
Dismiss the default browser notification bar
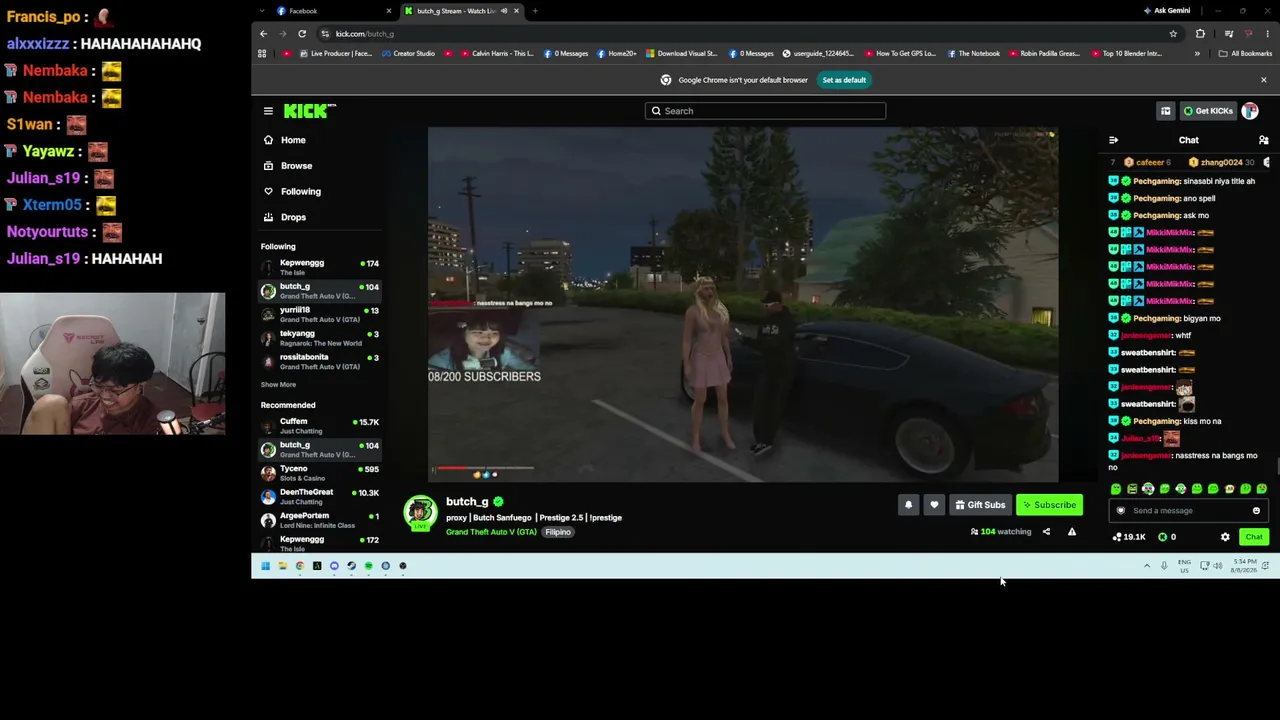(x=1263, y=80)
